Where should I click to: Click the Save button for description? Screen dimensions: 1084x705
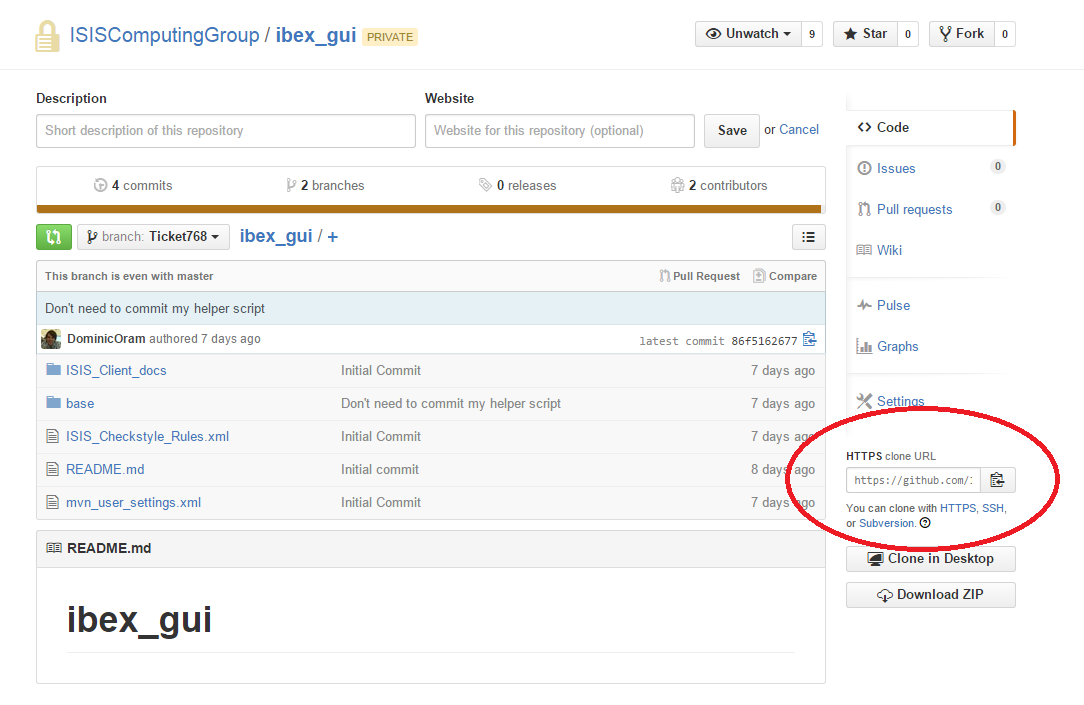pyautogui.click(x=731, y=131)
